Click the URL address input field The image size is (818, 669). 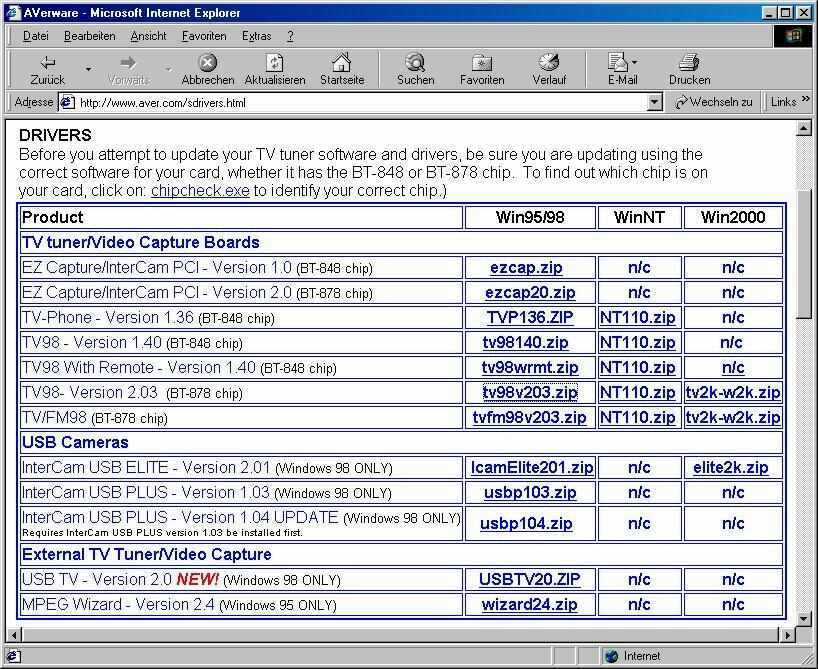[x=360, y=102]
